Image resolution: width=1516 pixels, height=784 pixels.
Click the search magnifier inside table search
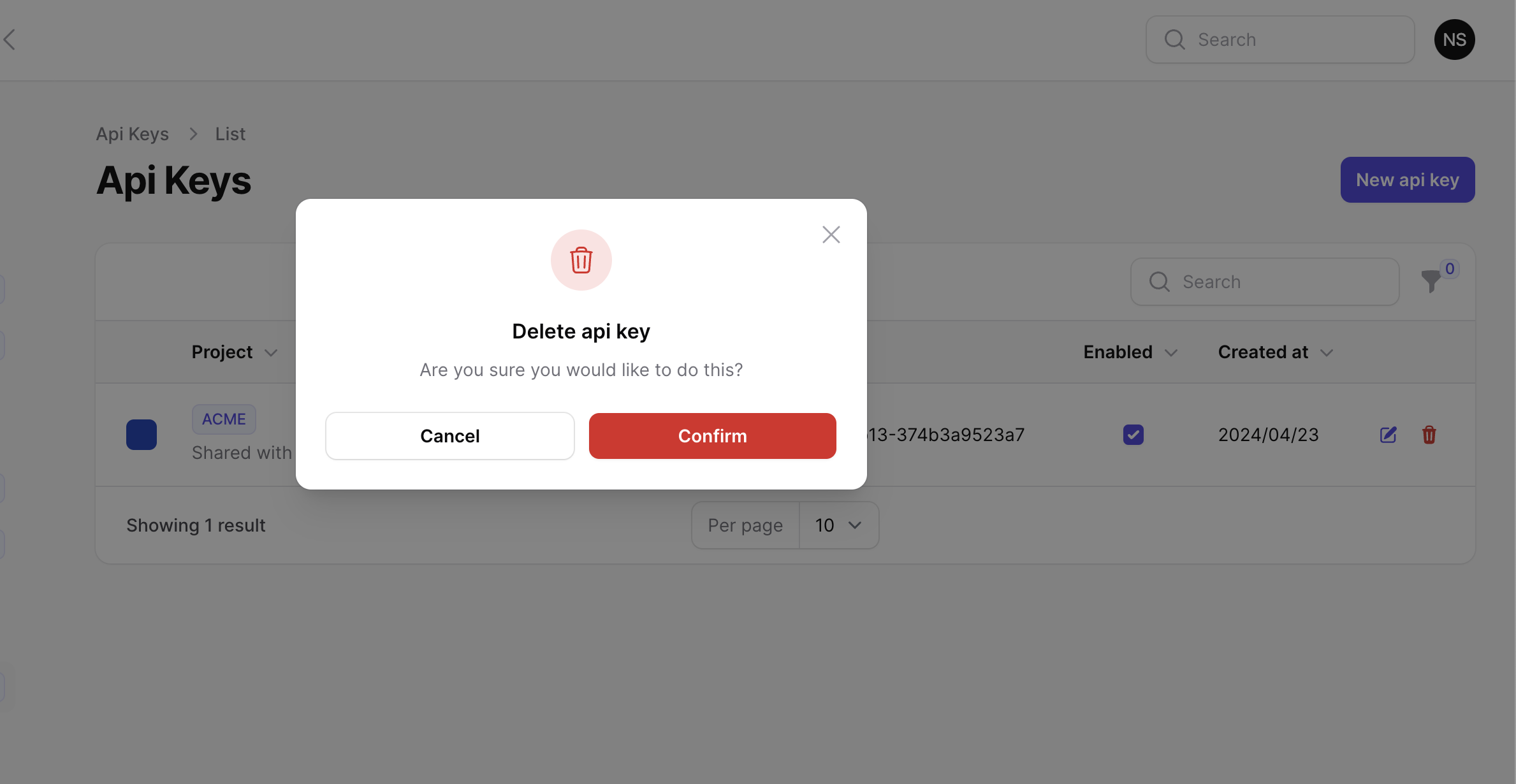(1158, 281)
